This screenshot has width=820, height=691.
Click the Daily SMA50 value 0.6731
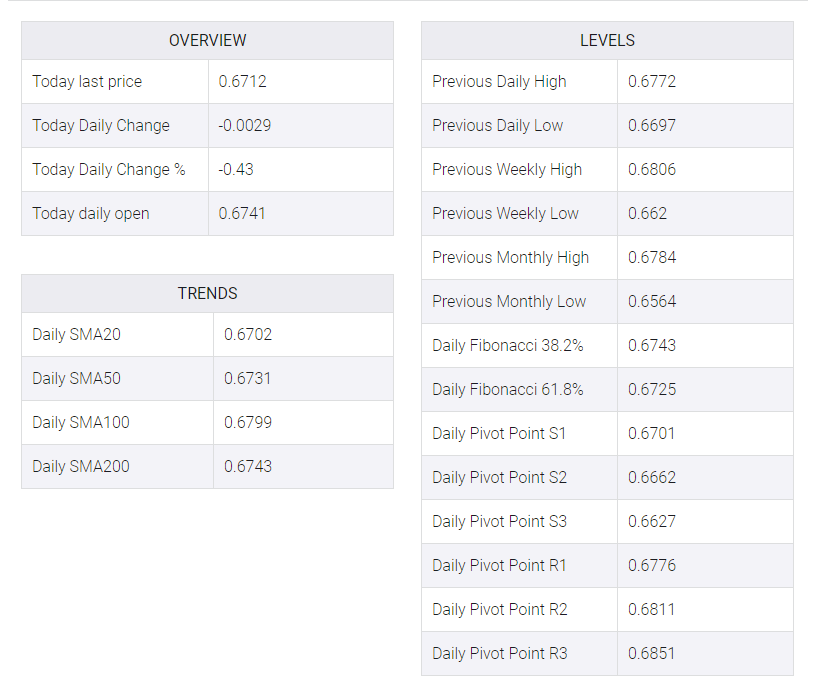tap(247, 378)
